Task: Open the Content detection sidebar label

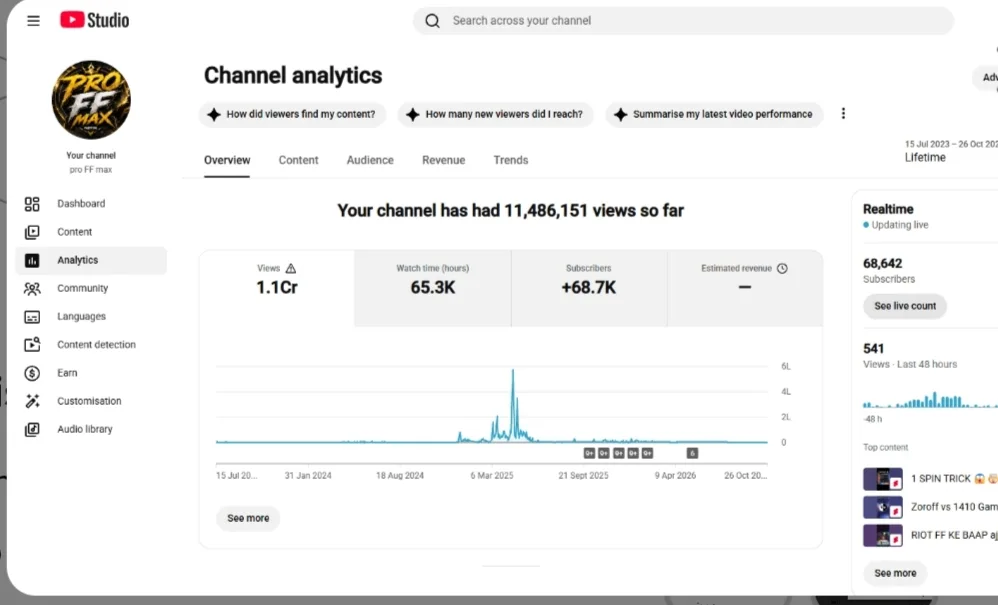Action: tap(96, 344)
